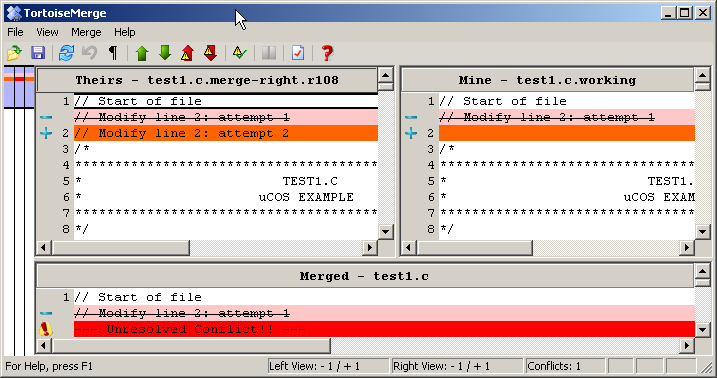This screenshot has height=378, width=717.
Task: Click the Mine pane vertical scroll down arrow
Action: tap(702, 231)
